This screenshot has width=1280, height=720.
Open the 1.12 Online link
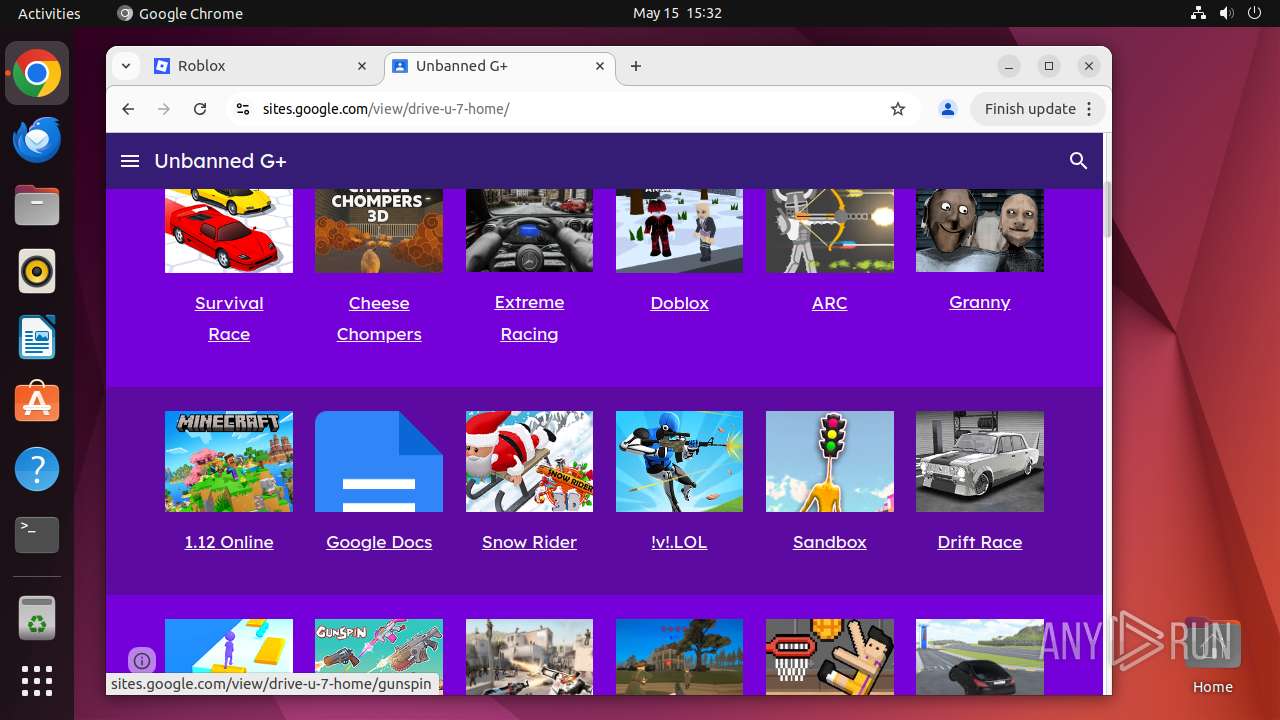tap(229, 542)
